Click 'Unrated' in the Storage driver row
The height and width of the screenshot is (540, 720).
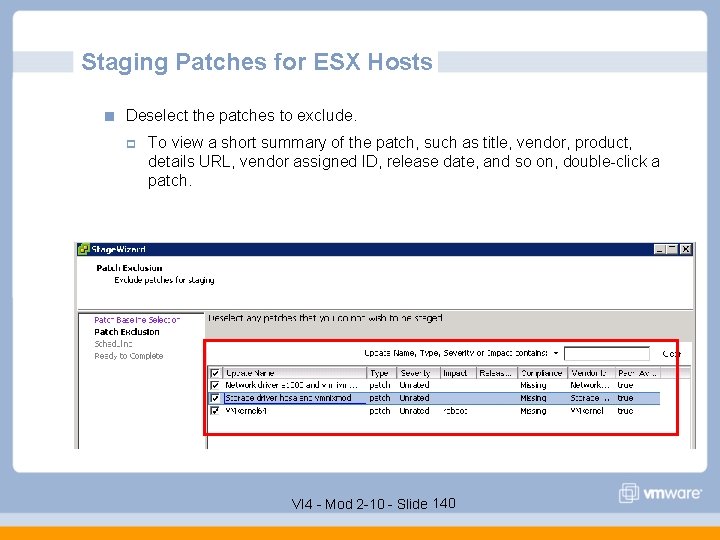point(414,398)
